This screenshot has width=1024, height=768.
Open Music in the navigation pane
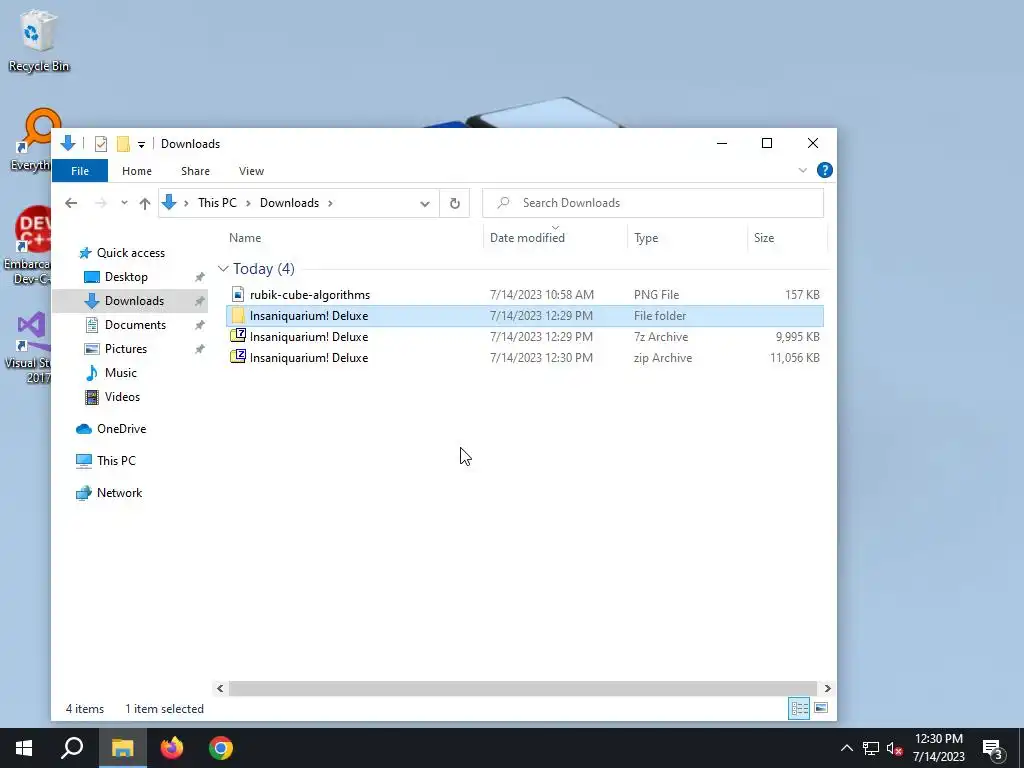(121, 373)
